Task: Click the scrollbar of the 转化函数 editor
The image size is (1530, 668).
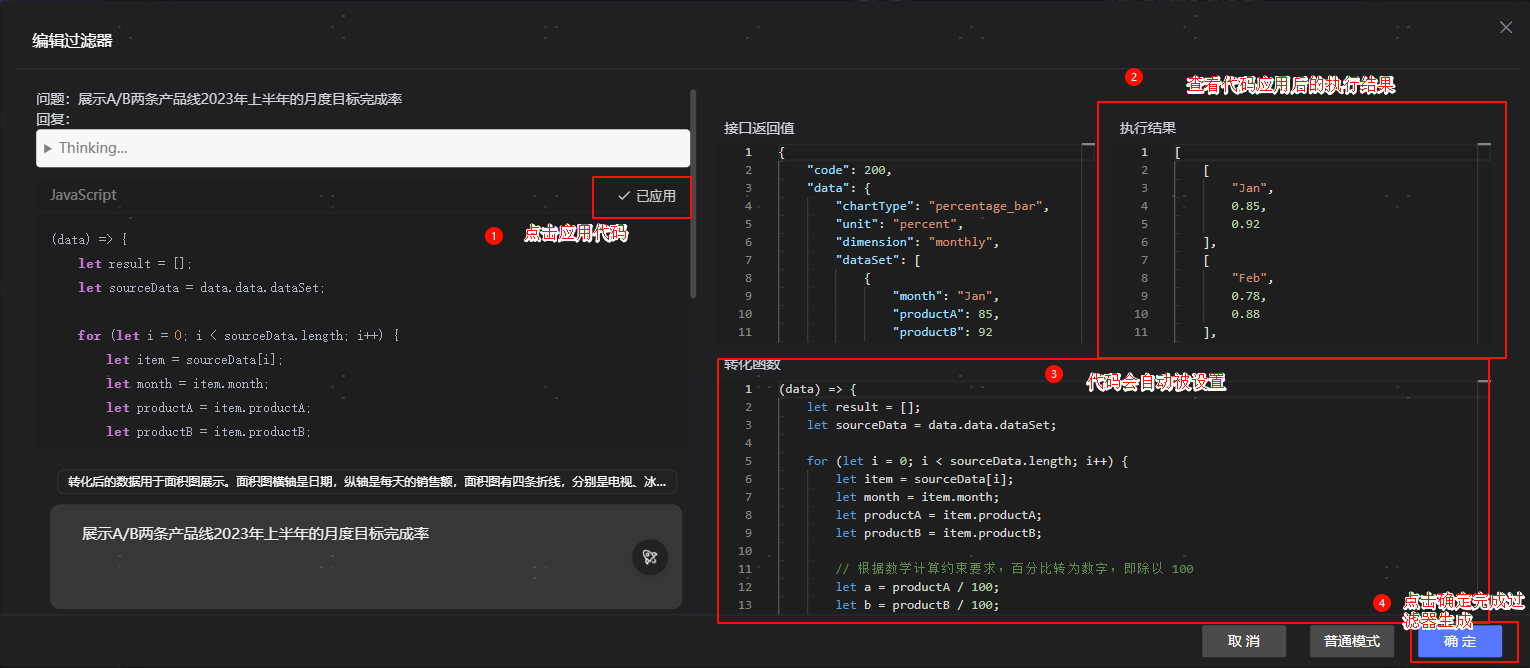Action: (1483, 498)
